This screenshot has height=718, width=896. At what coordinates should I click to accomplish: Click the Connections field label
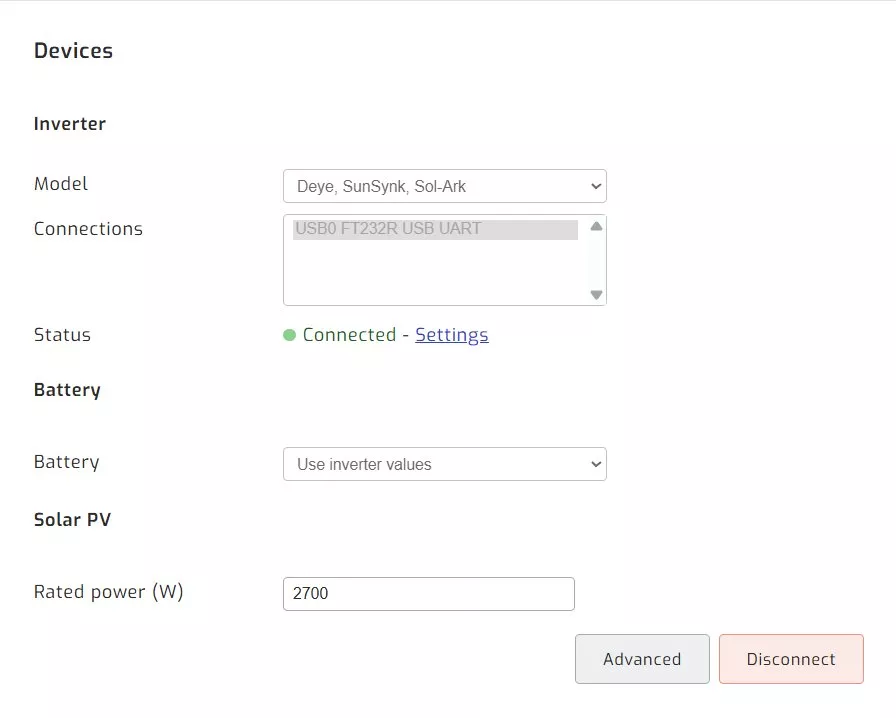point(88,229)
